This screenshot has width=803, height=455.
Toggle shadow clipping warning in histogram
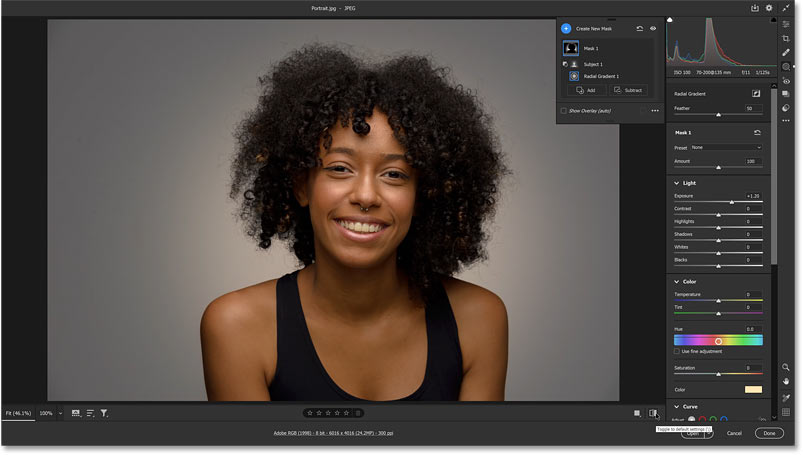(670, 20)
